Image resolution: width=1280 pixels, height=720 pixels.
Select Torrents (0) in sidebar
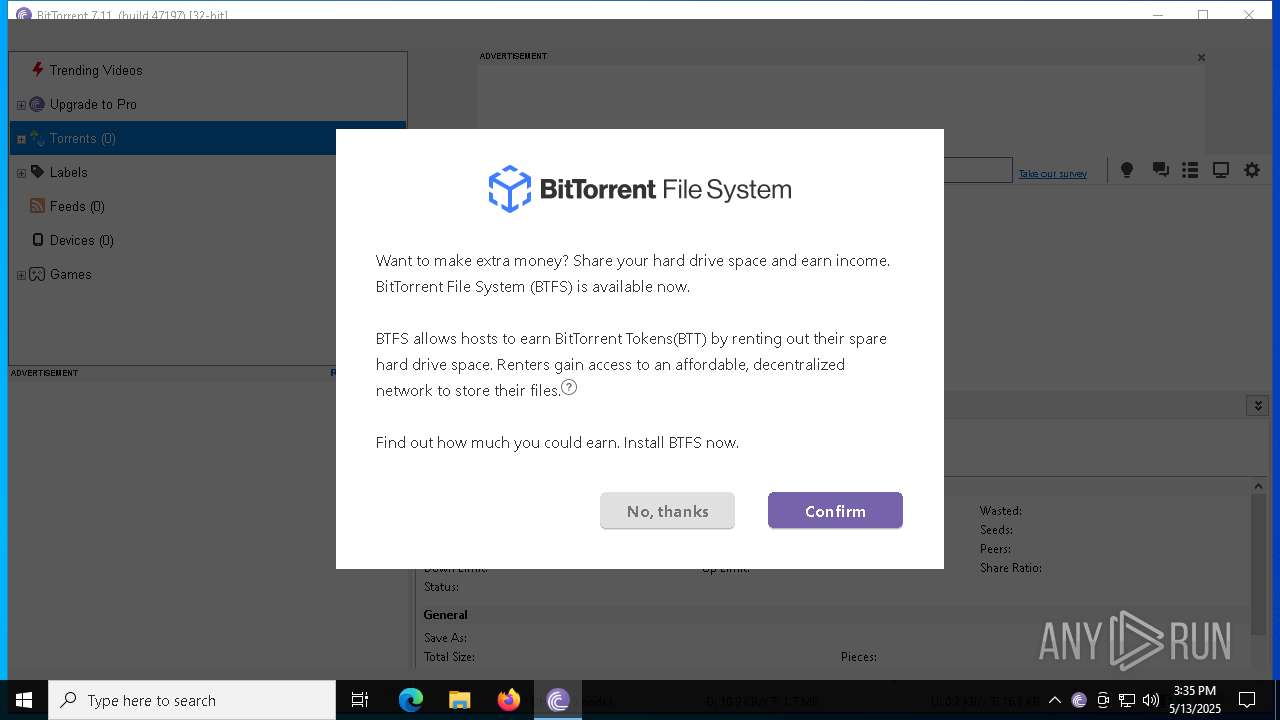208,138
